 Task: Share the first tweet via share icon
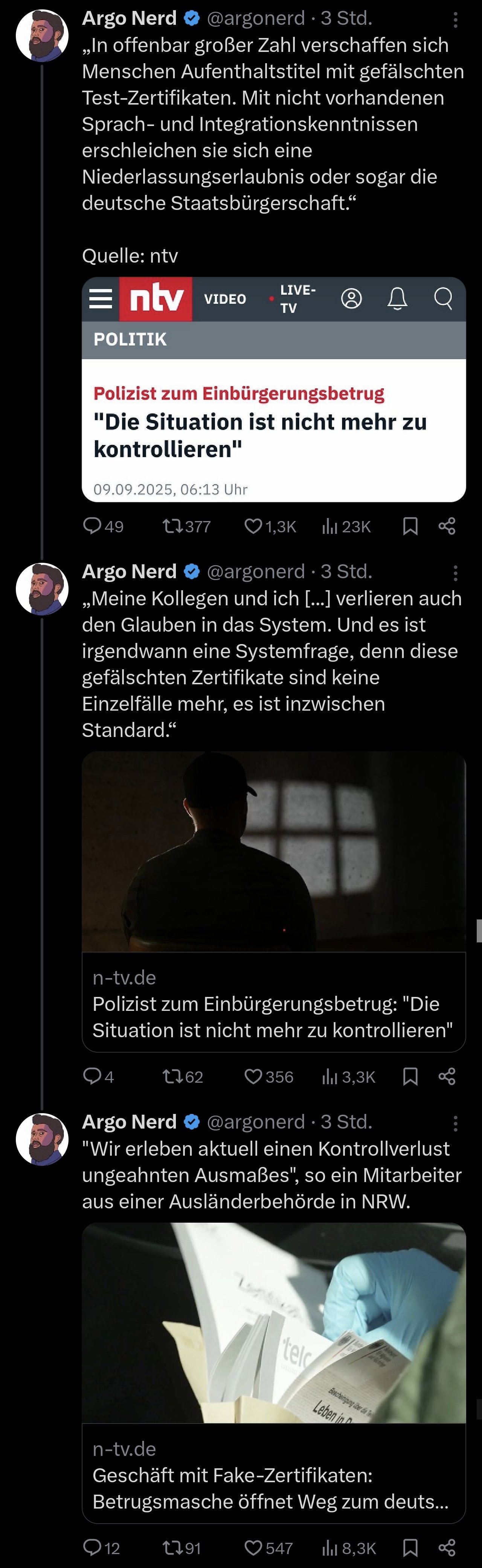447,526
